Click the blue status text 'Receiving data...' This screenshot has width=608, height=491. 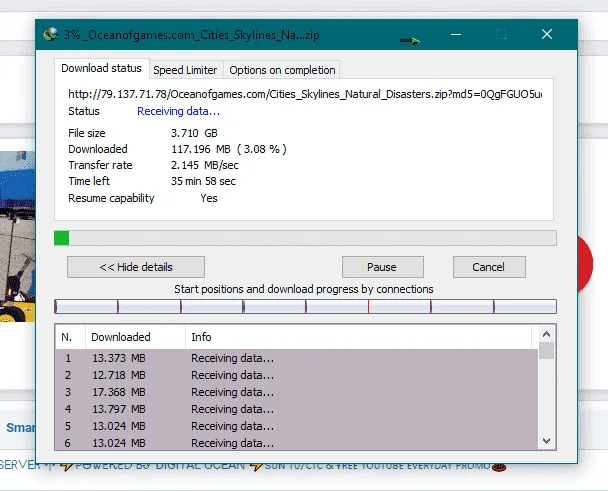point(178,111)
